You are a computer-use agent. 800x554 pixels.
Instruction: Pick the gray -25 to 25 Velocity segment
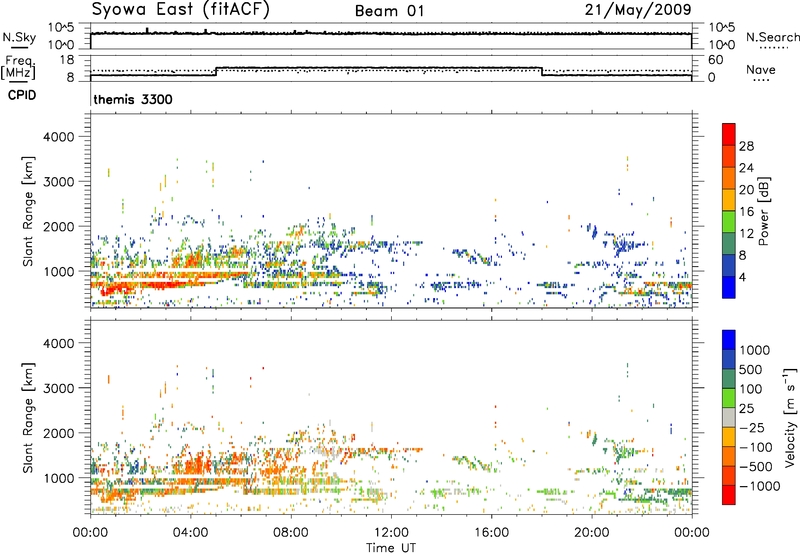point(729,418)
